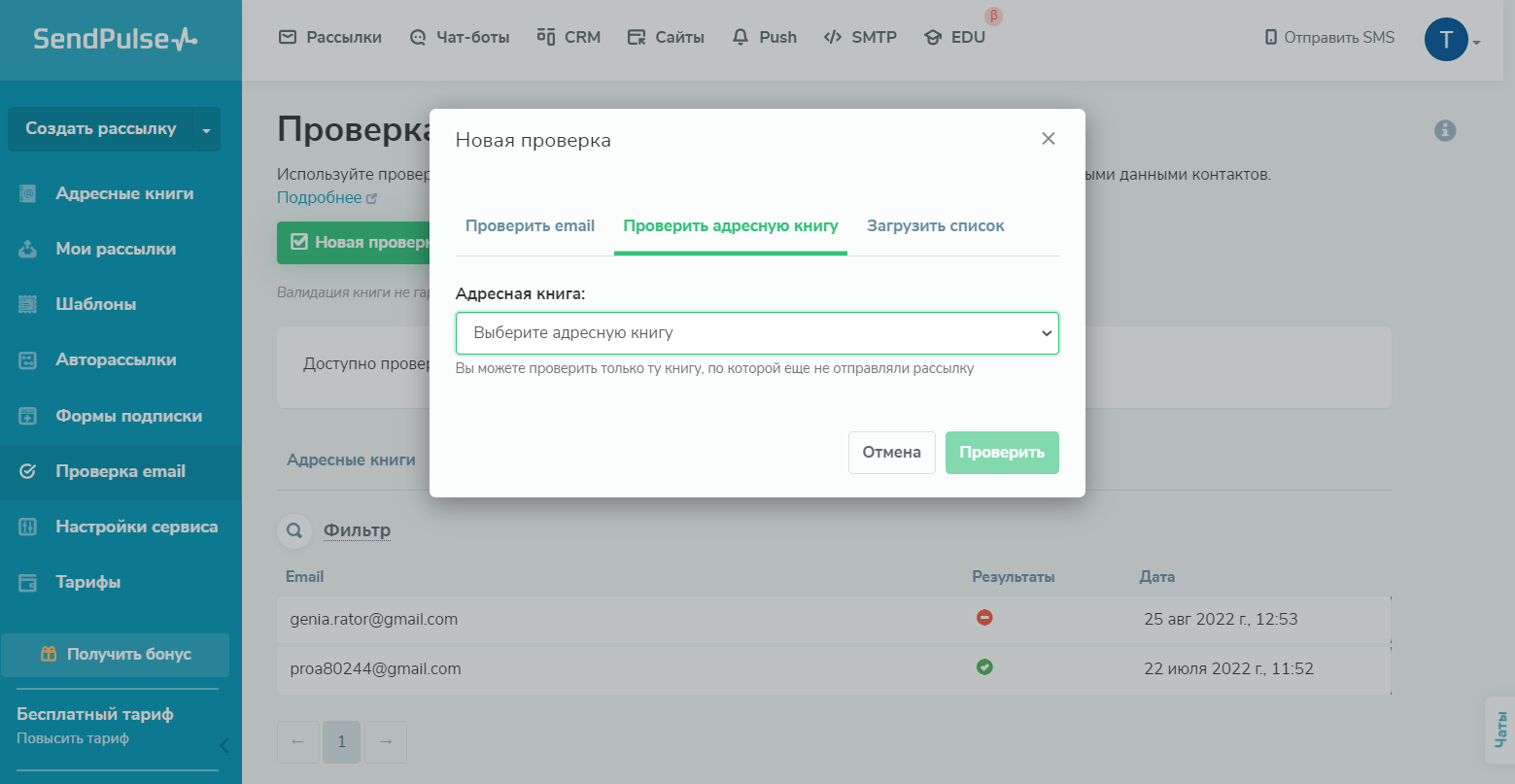Go to the next results page arrow
Screen dimensions: 1515x784
(386, 742)
